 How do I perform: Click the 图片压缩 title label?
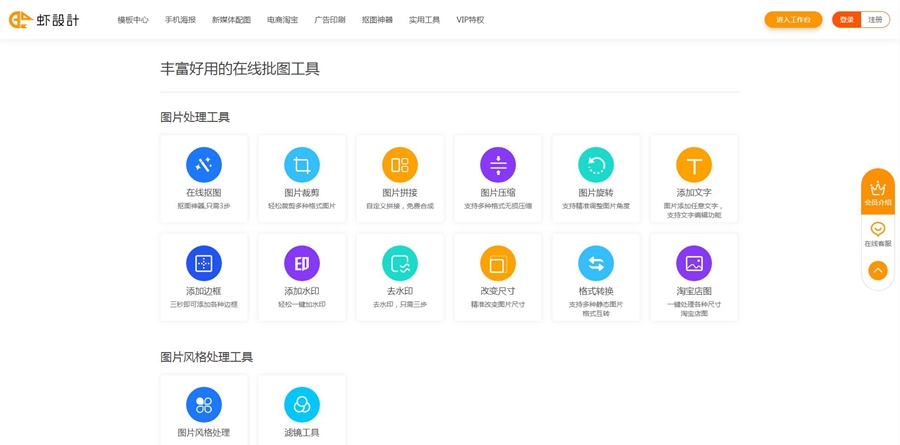tap(498, 193)
